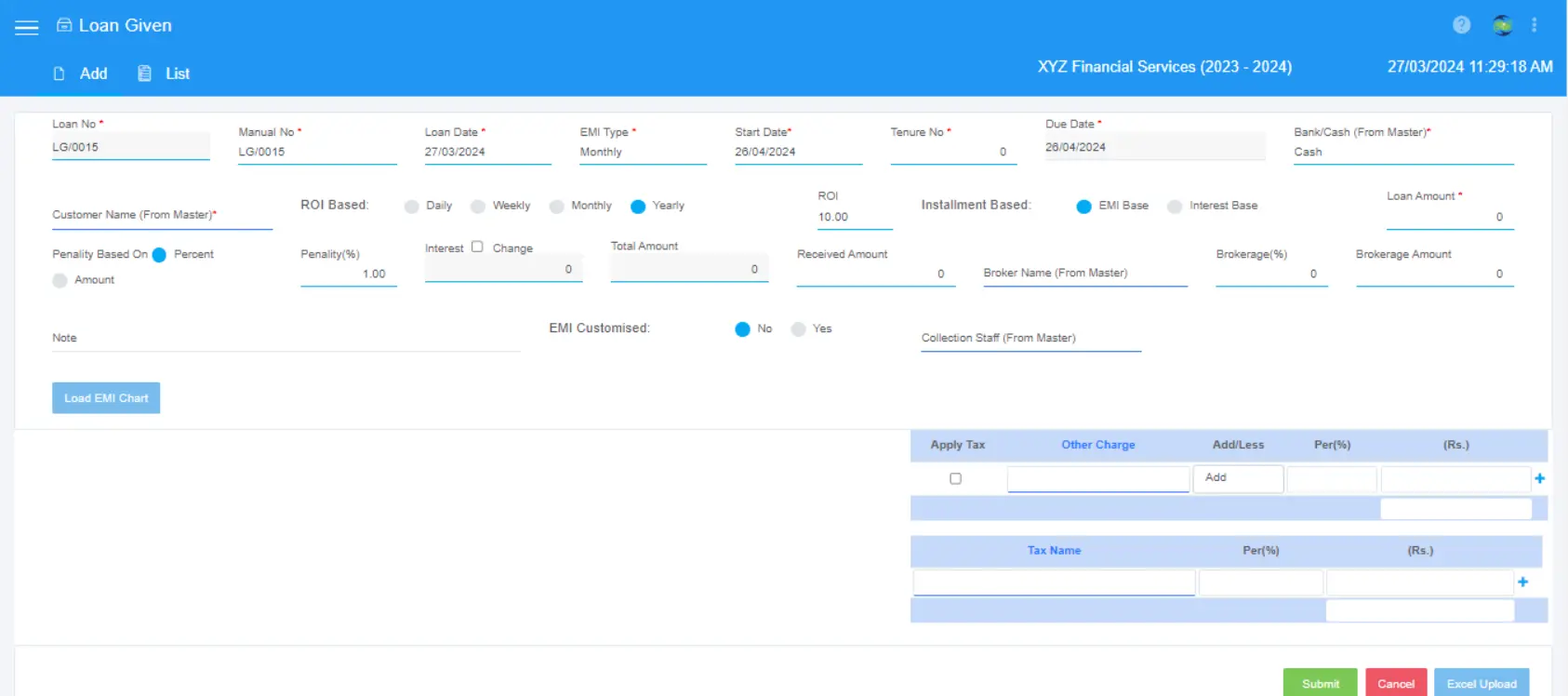Image resolution: width=1568 pixels, height=696 pixels.
Task: Click the Loan Given page icon
Action: click(x=64, y=25)
